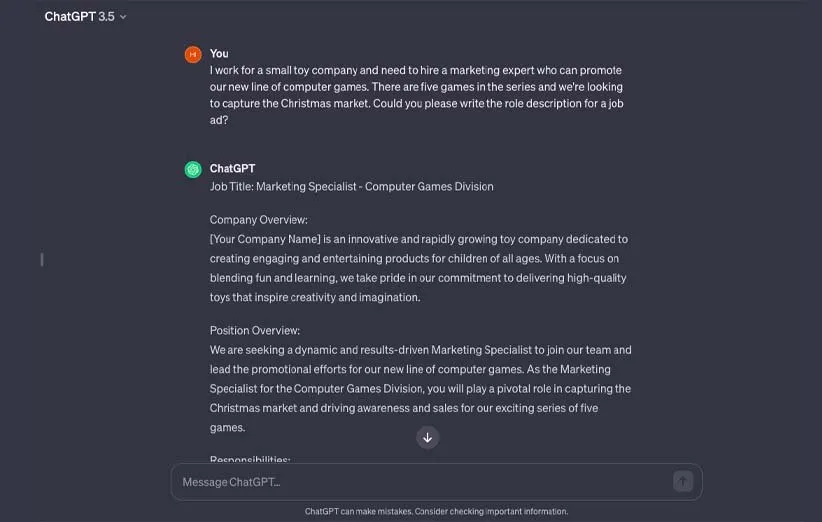The height and width of the screenshot is (522, 822).
Task: Click the orange user avatar icon
Action: pos(193,54)
